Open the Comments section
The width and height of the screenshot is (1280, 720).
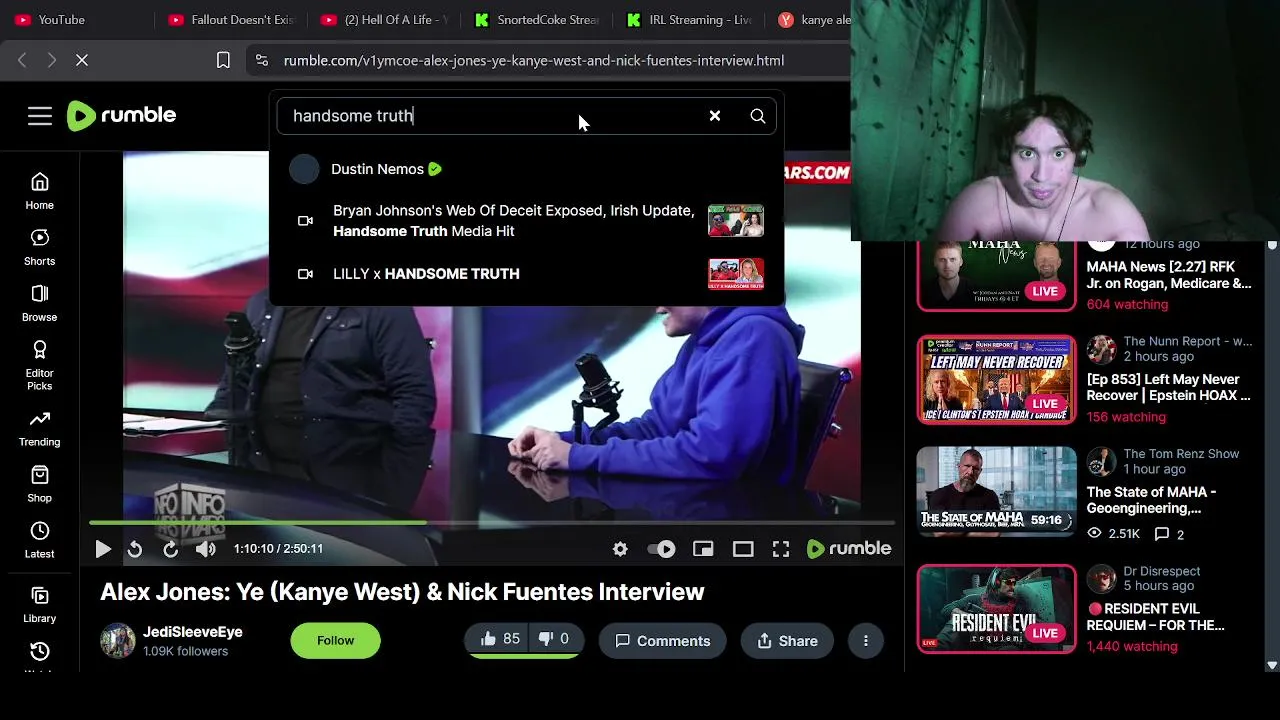[662, 641]
